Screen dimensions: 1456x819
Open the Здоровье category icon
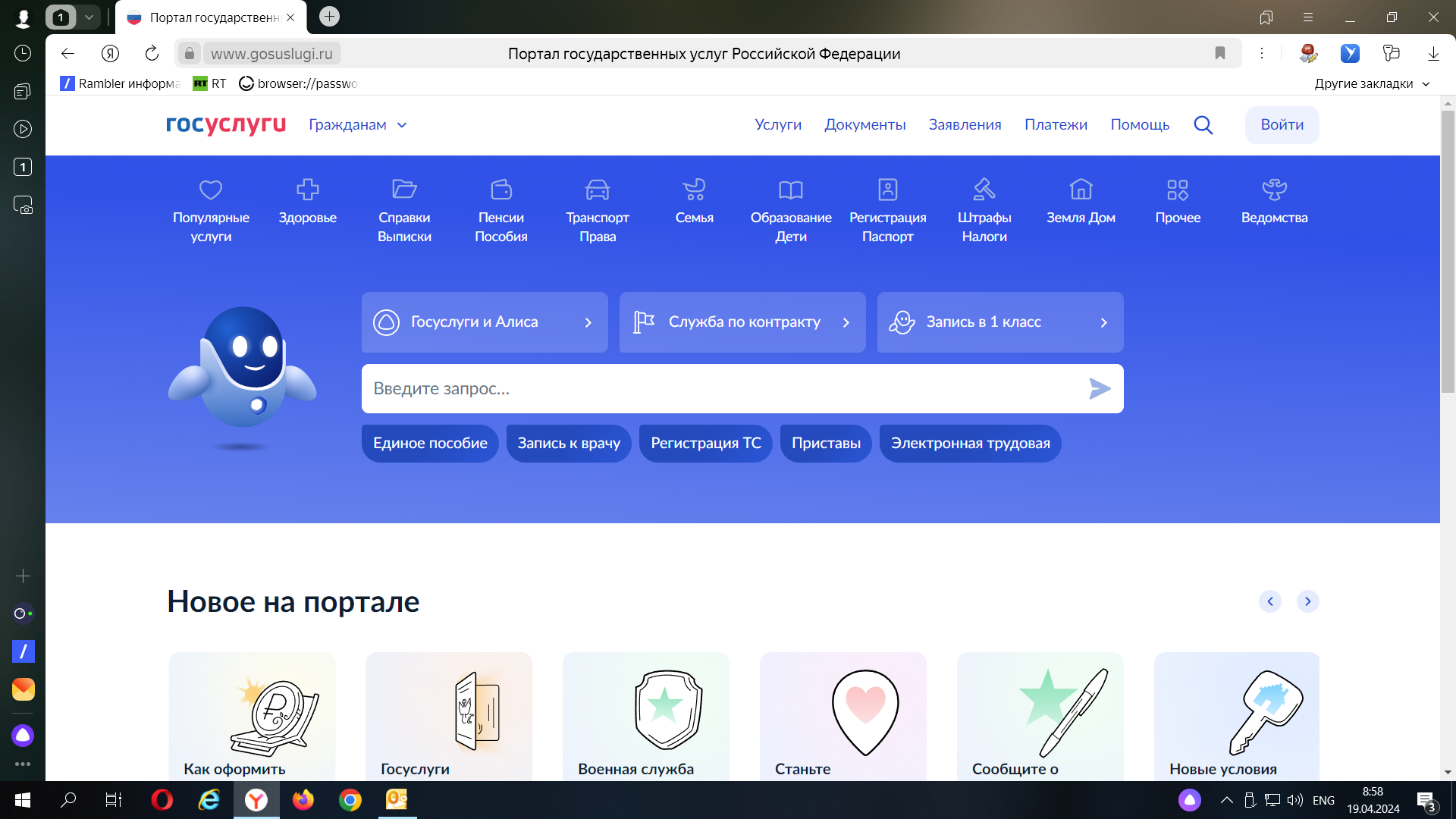coord(307,190)
